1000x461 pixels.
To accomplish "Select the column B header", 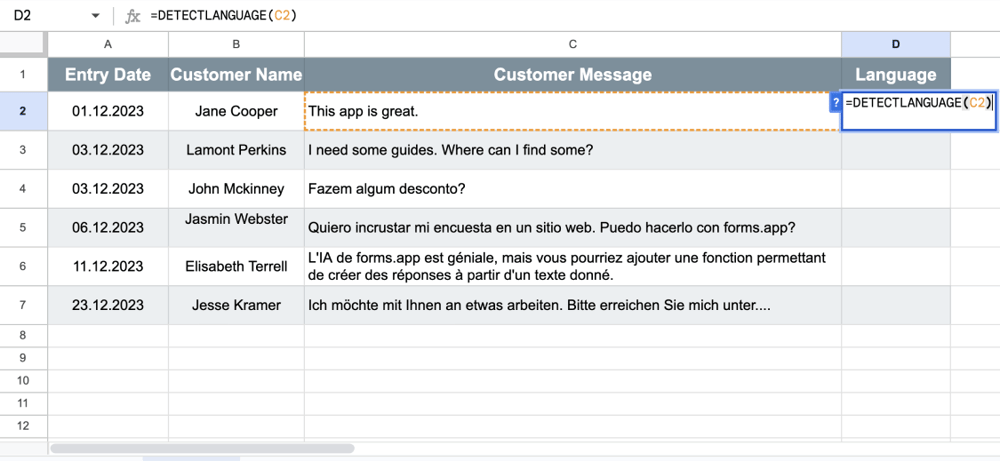I will [x=236, y=44].
